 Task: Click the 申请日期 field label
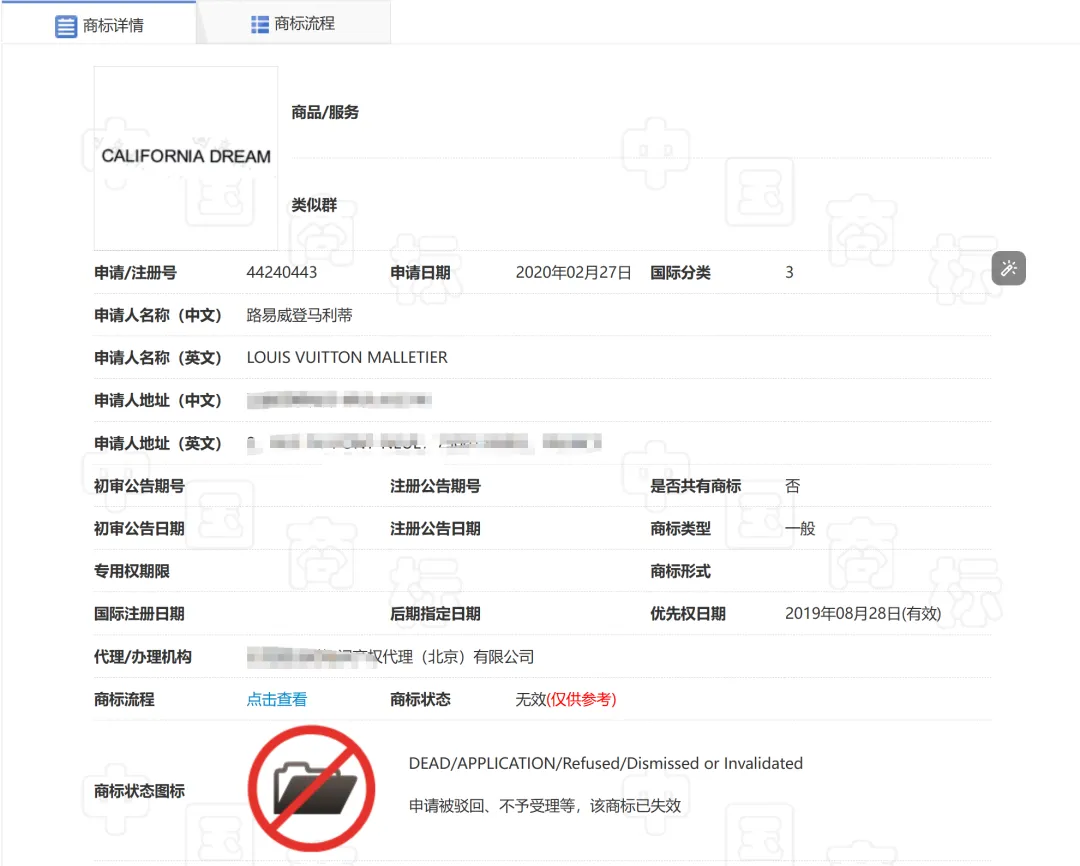coord(420,273)
